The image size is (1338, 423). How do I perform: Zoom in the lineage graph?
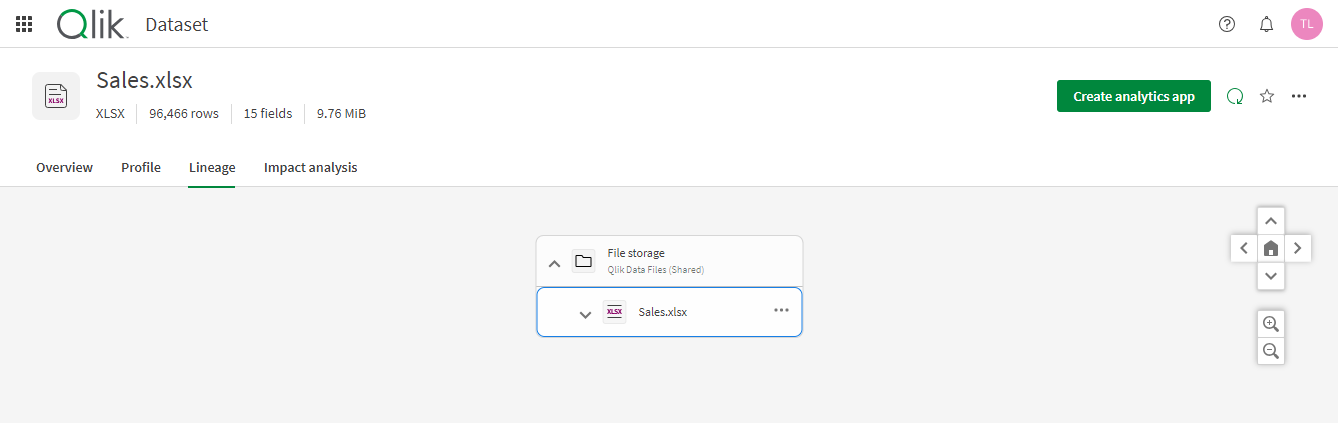(x=1271, y=323)
